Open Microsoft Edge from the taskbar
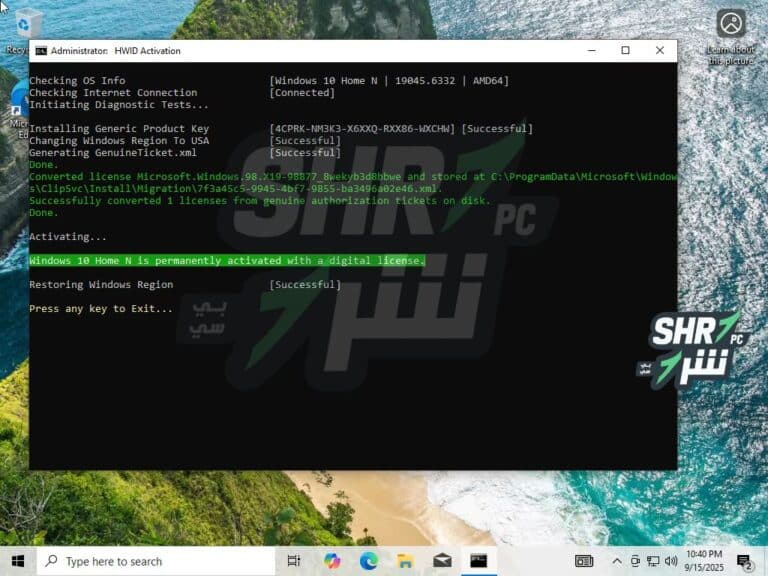768x576 pixels. tap(369, 561)
